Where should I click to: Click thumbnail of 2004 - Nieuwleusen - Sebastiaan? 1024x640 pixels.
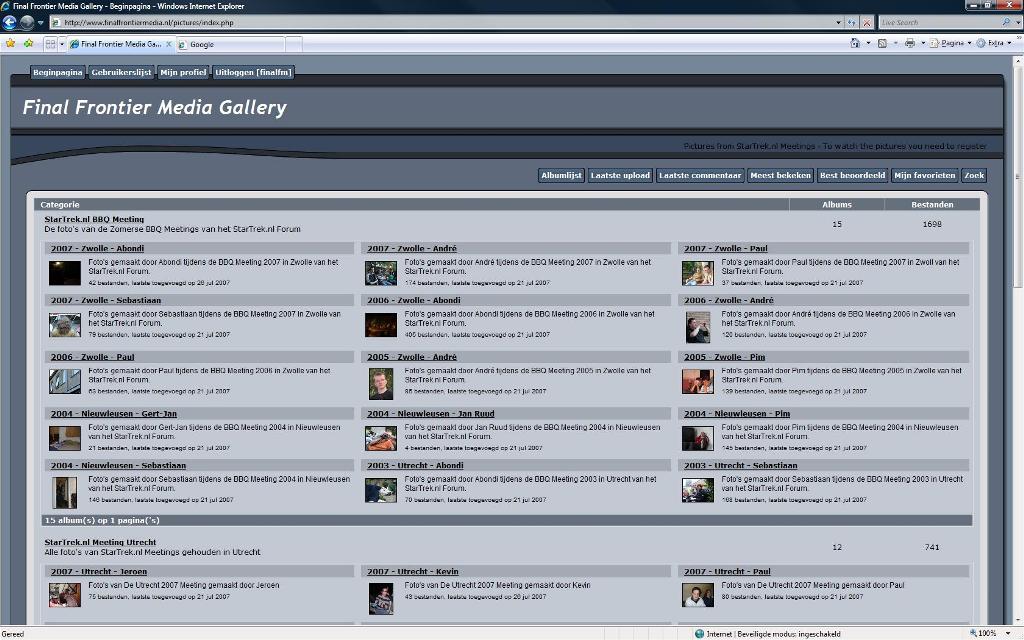click(x=65, y=493)
